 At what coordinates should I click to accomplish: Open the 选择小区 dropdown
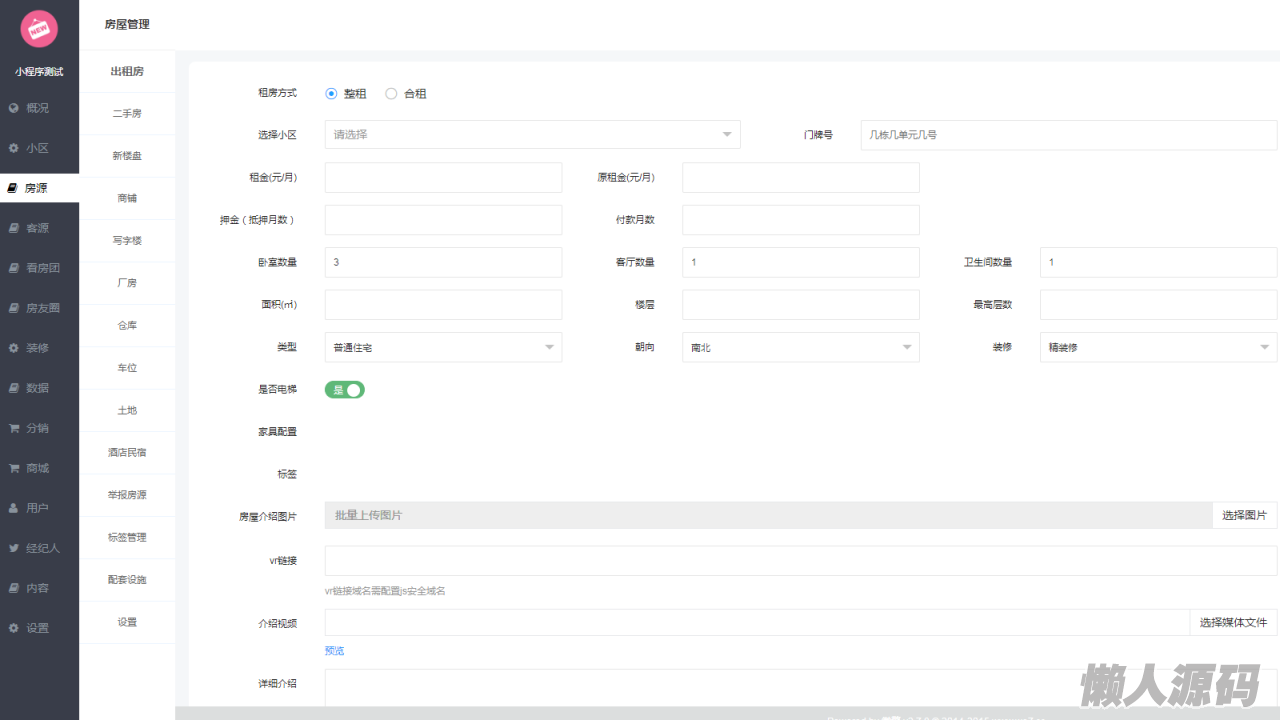532,135
